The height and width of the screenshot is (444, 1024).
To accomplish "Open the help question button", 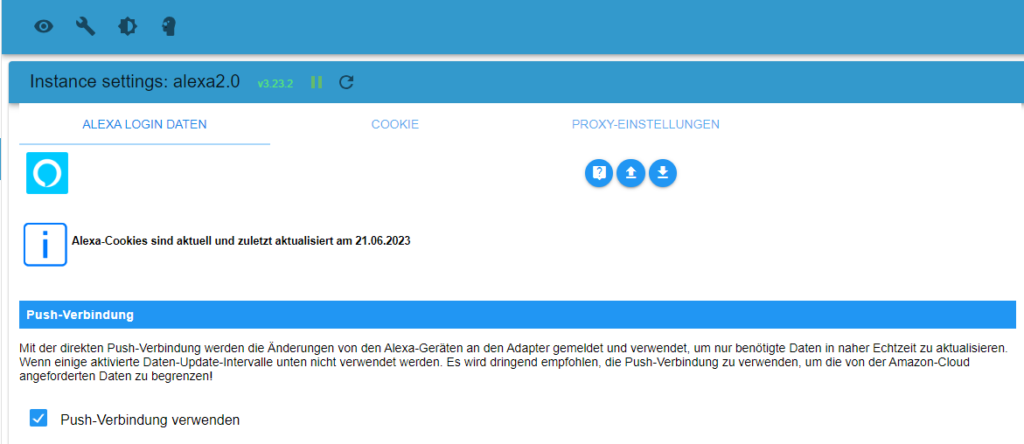I will click(599, 172).
